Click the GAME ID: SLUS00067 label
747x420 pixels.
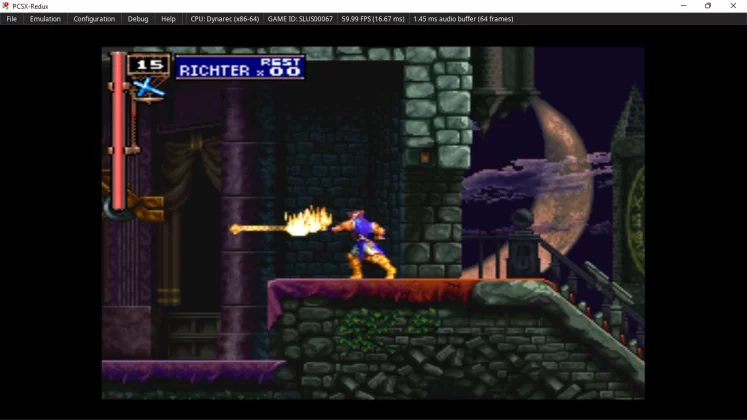point(300,19)
